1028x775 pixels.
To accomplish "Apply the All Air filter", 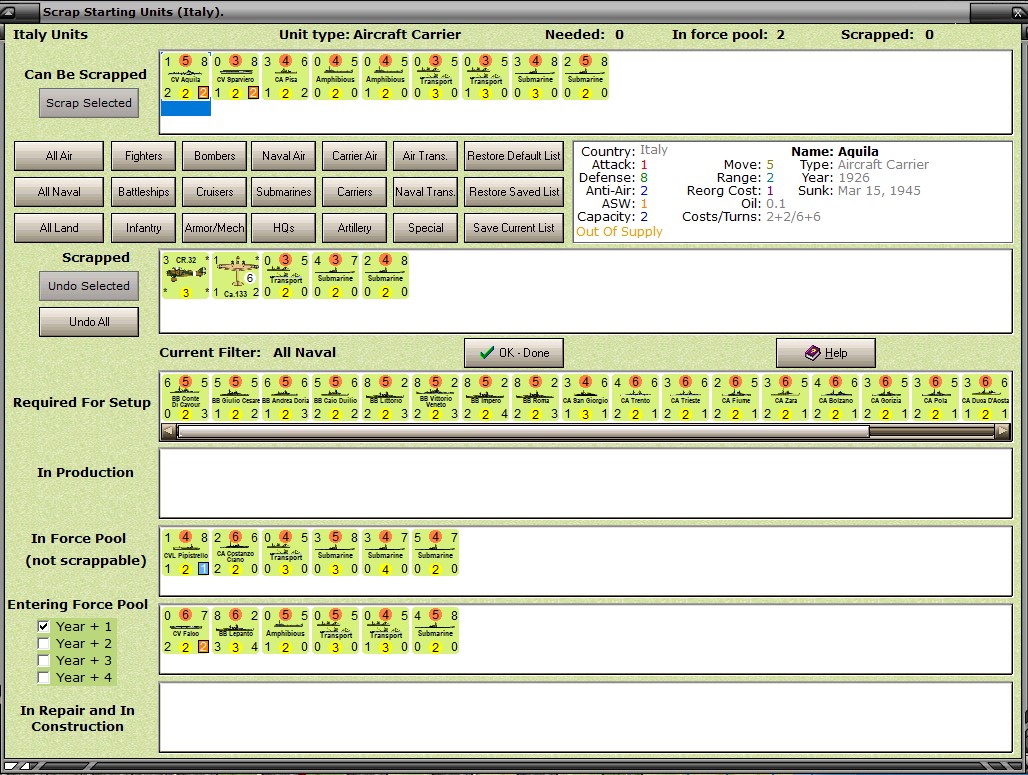I will tap(59, 156).
